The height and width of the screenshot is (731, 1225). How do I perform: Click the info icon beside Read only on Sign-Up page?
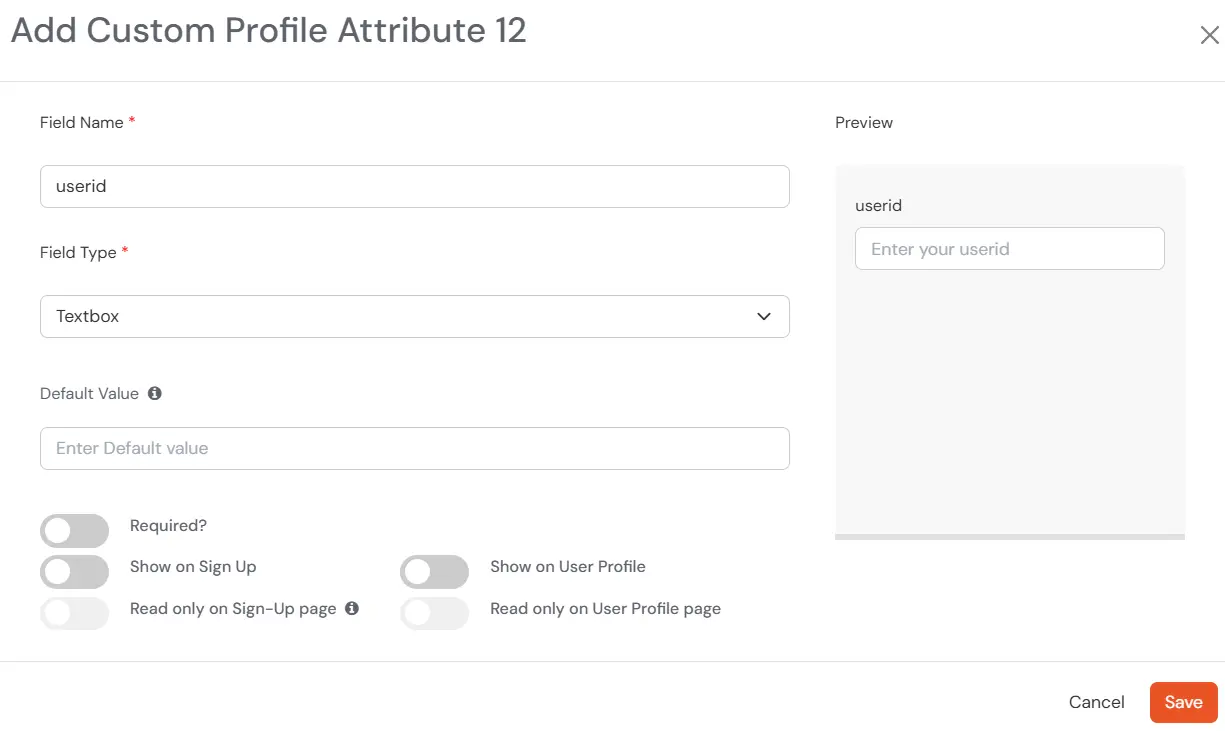352,608
